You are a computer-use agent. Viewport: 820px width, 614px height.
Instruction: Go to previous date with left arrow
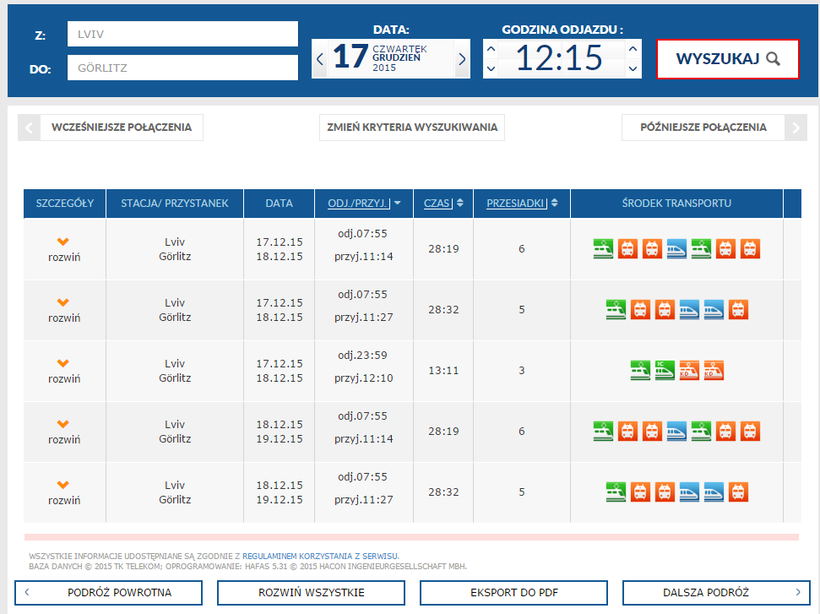(320, 59)
